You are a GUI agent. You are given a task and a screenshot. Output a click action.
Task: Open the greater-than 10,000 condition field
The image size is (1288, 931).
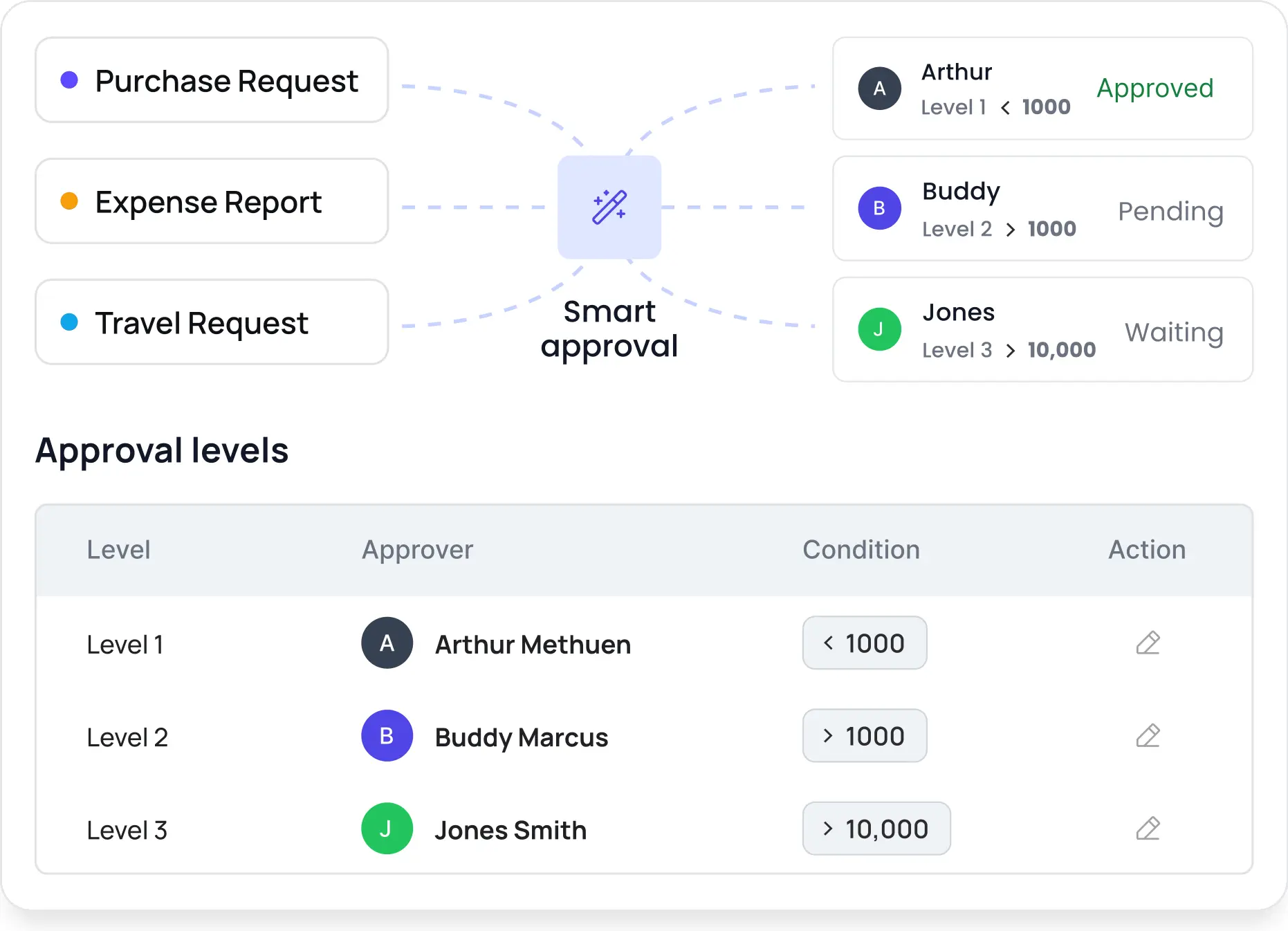(876, 829)
